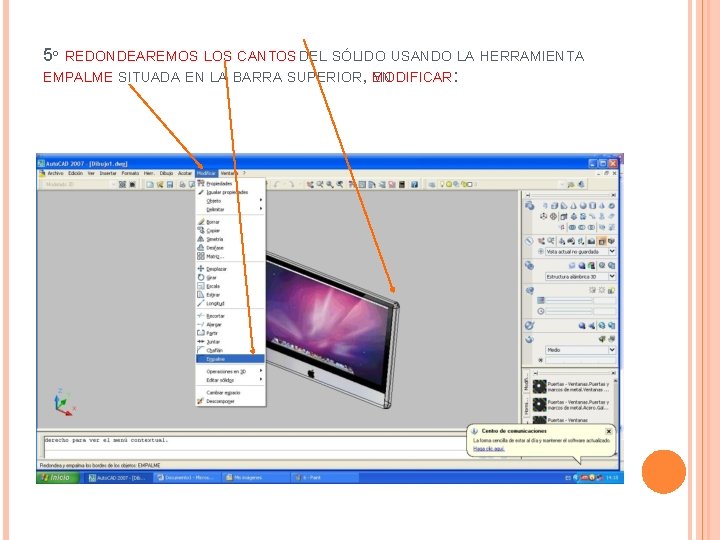Expand the Operaciones en 3D submenu
The image size is (720, 540).
[230, 371]
